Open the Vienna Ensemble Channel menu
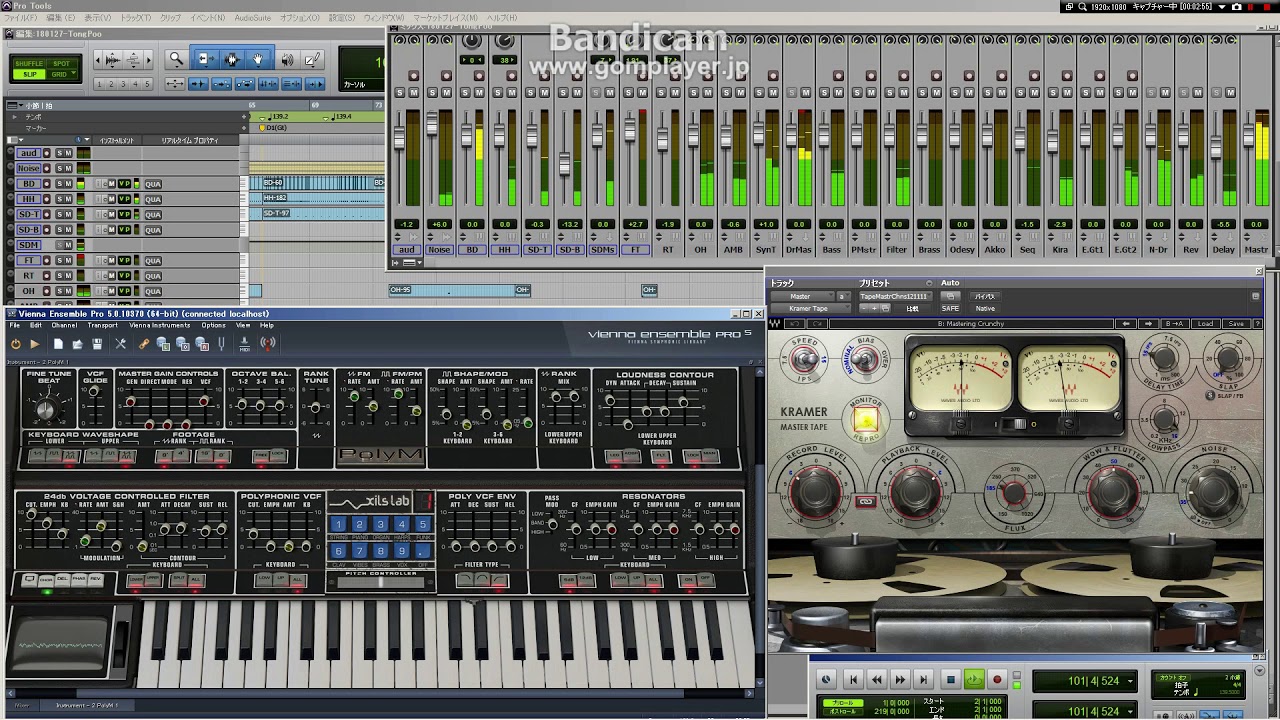1280x720 pixels. [x=64, y=325]
